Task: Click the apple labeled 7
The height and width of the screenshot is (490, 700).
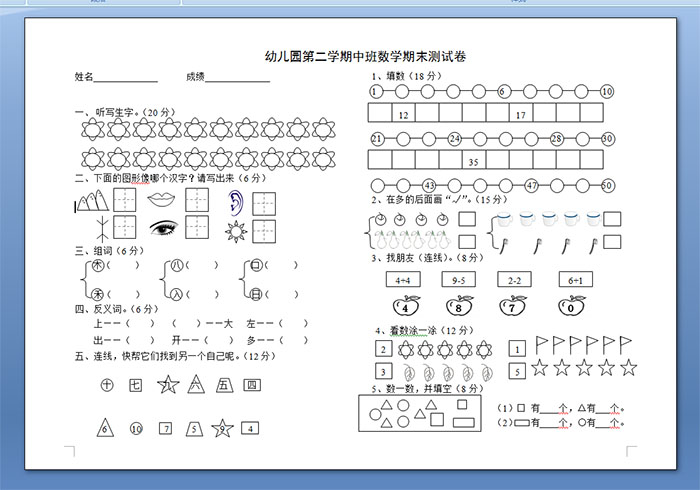Action: [513, 306]
